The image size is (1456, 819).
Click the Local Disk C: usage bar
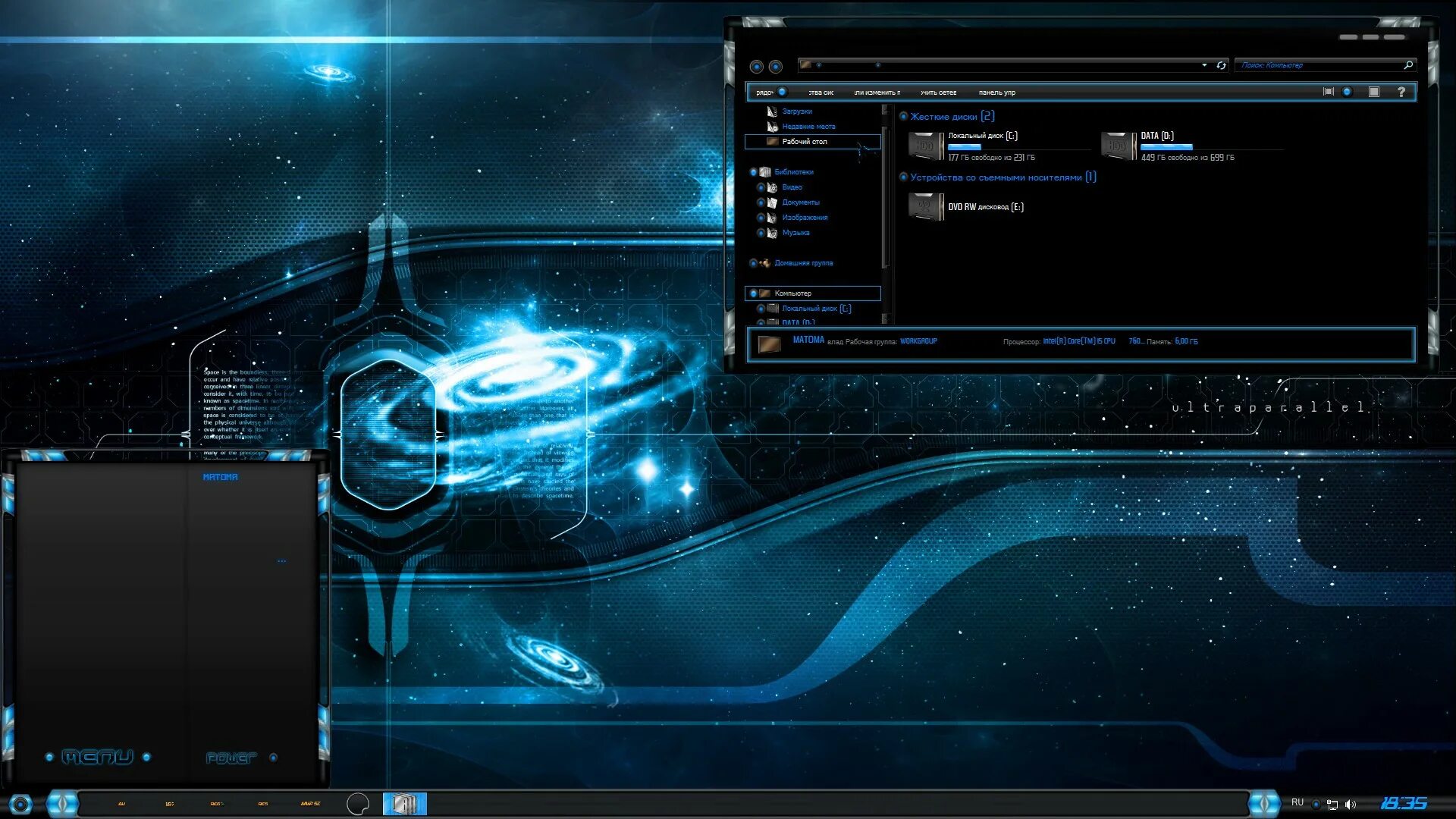1018,146
